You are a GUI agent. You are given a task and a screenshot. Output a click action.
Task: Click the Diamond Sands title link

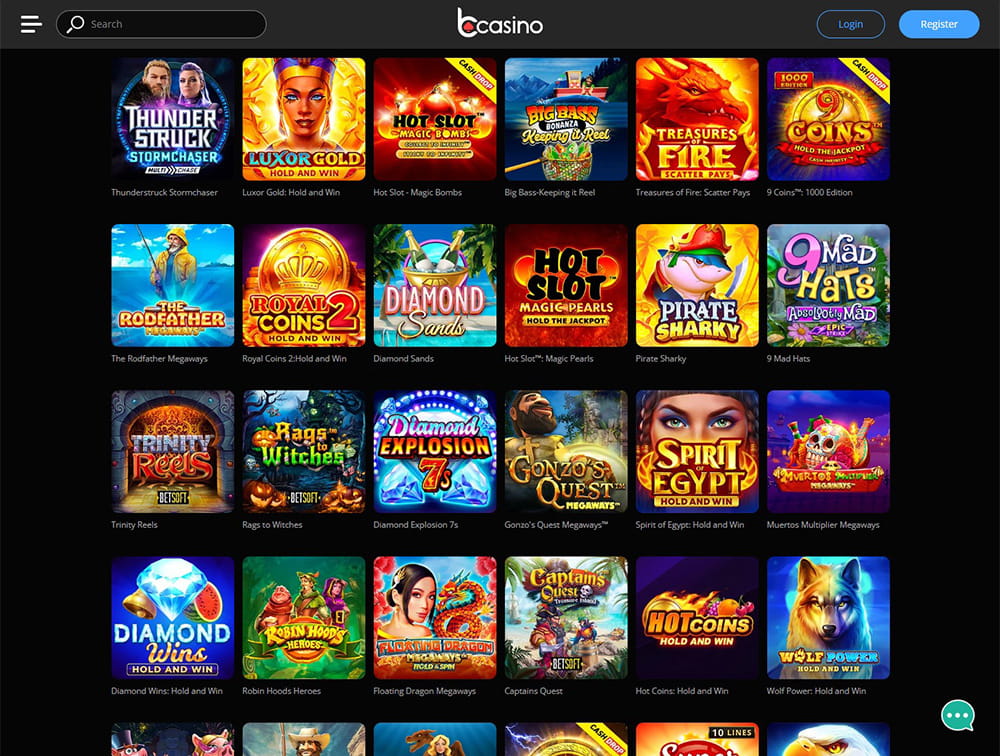(403, 359)
